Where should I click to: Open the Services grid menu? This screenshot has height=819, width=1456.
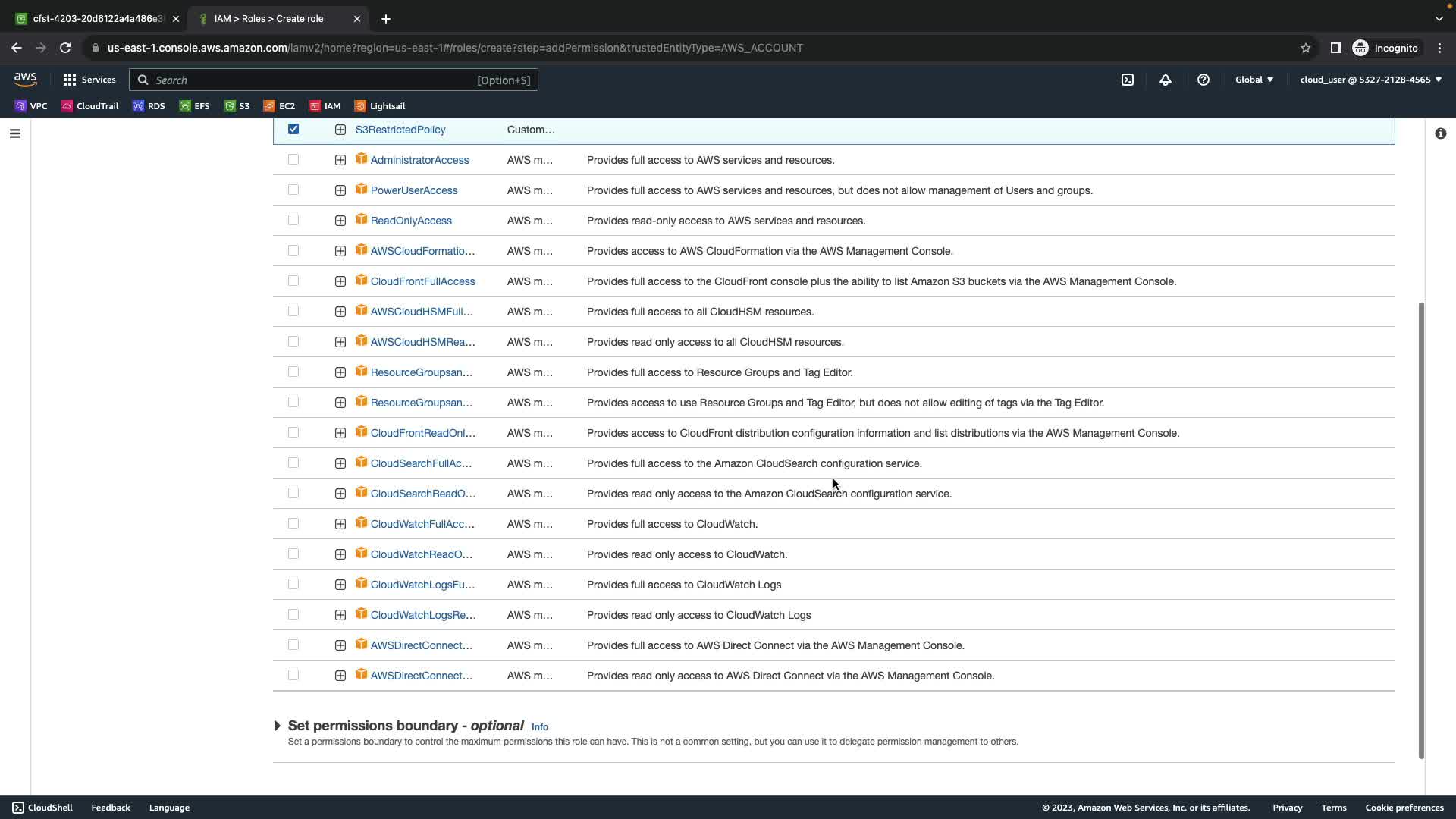coord(89,80)
